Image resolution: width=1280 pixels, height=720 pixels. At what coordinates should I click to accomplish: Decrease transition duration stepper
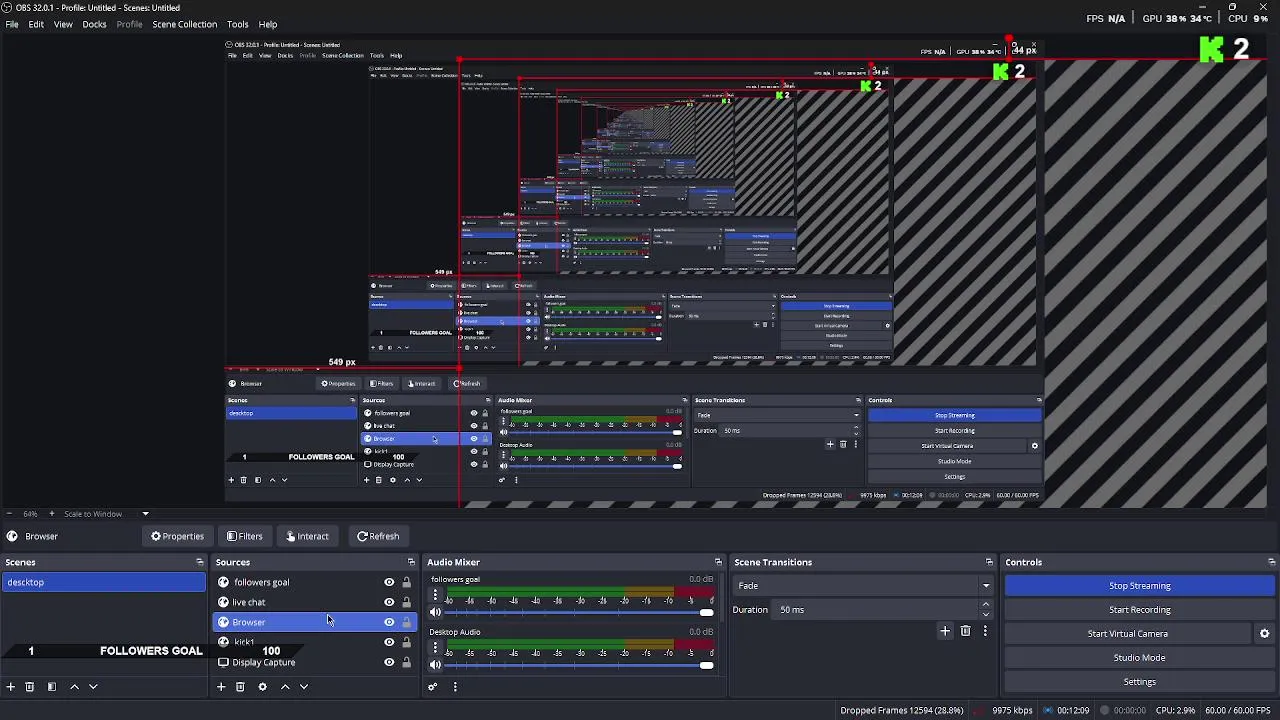(986, 614)
